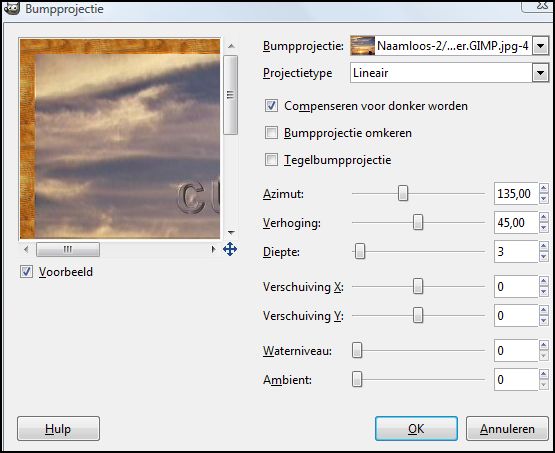Click the Diepte slider handle
Viewport: 555px width, 453px height.
point(360,252)
